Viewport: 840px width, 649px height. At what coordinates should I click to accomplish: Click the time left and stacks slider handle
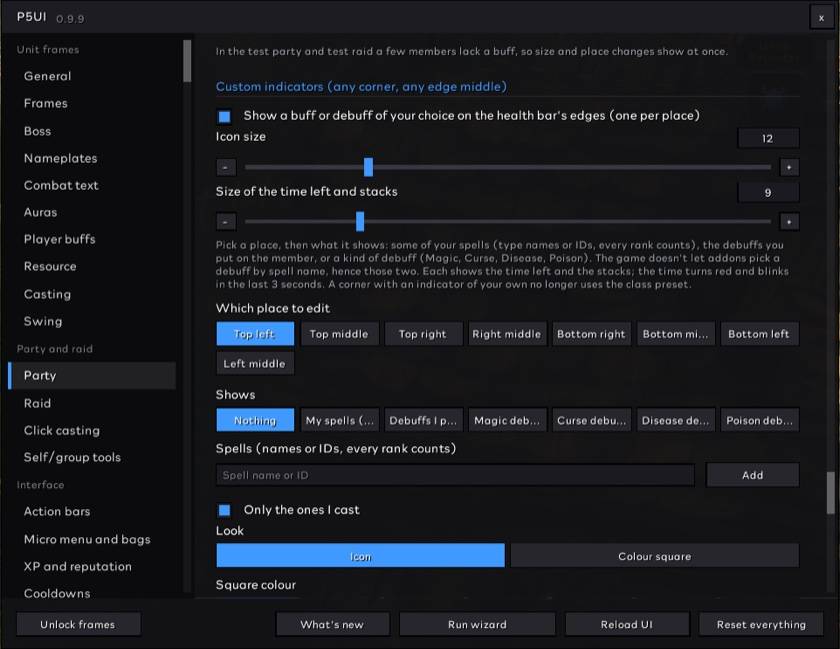[x=360, y=221]
